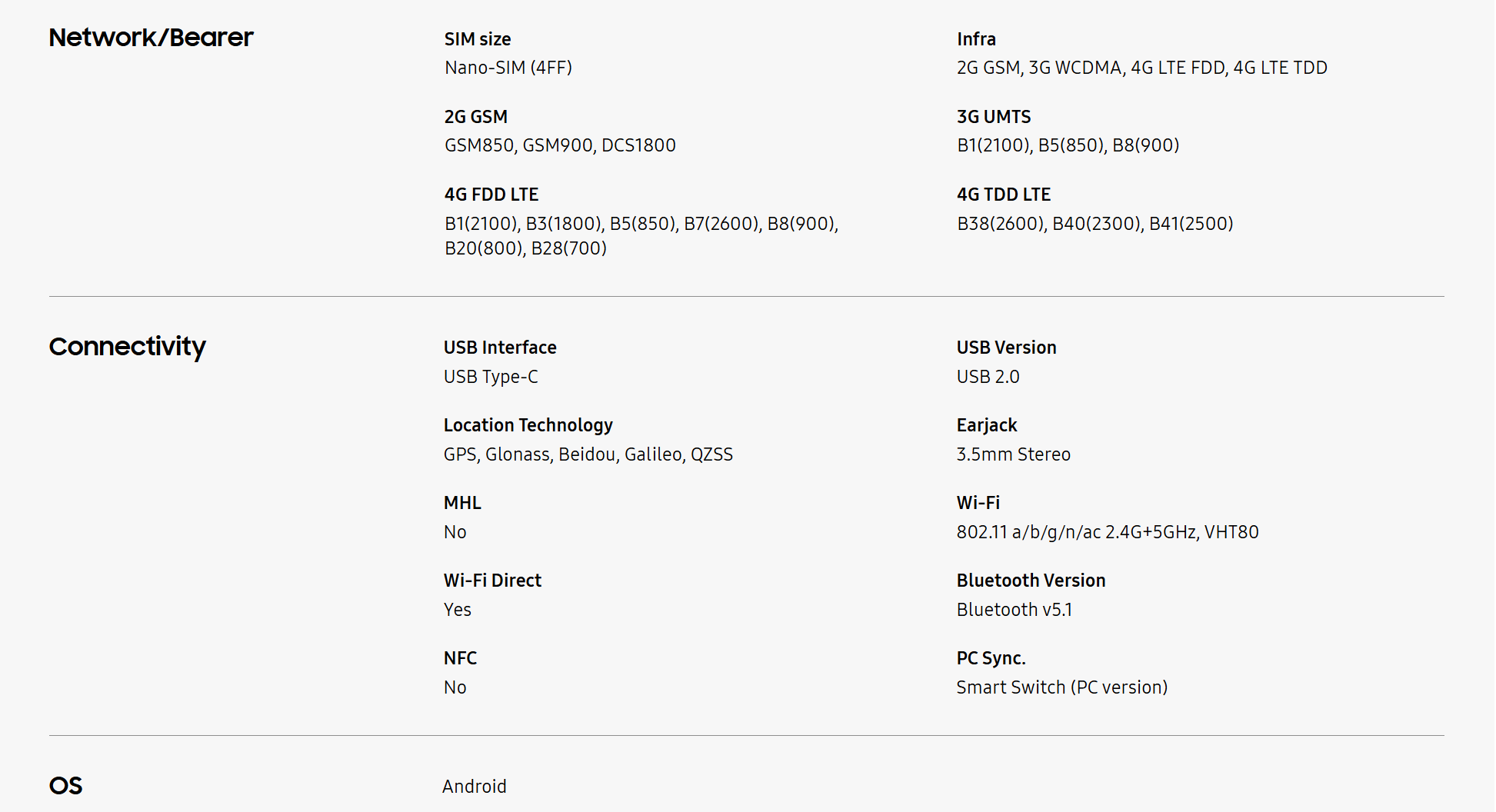Click the Network/Bearer section heading
1496x812 pixels.
pos(151,38)
